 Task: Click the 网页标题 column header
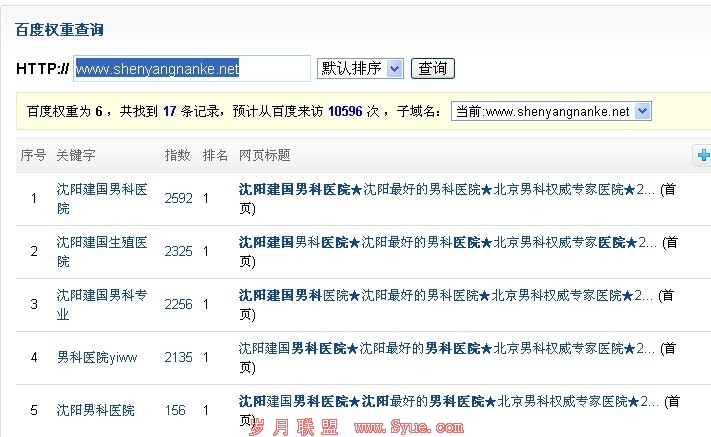264,155
